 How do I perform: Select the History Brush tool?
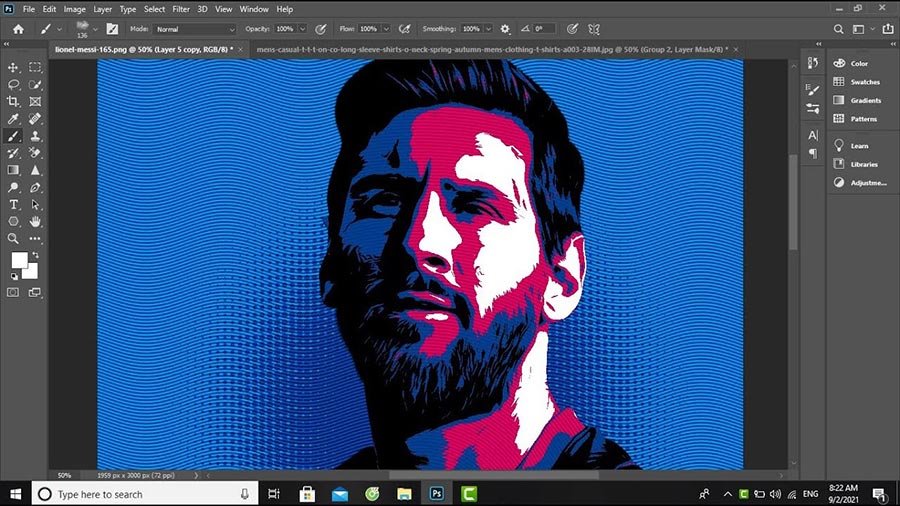coord(13,153)
